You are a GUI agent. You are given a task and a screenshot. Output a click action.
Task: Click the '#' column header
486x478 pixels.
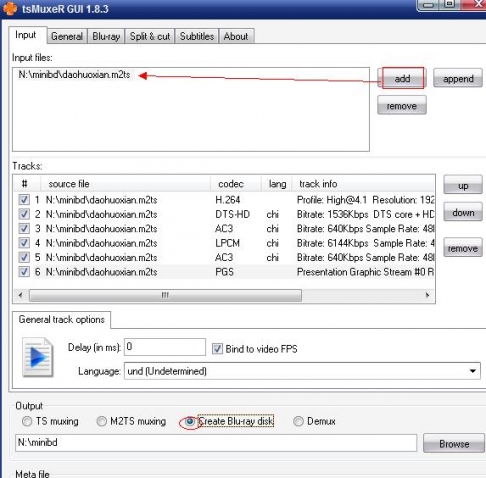click(27, 184)
